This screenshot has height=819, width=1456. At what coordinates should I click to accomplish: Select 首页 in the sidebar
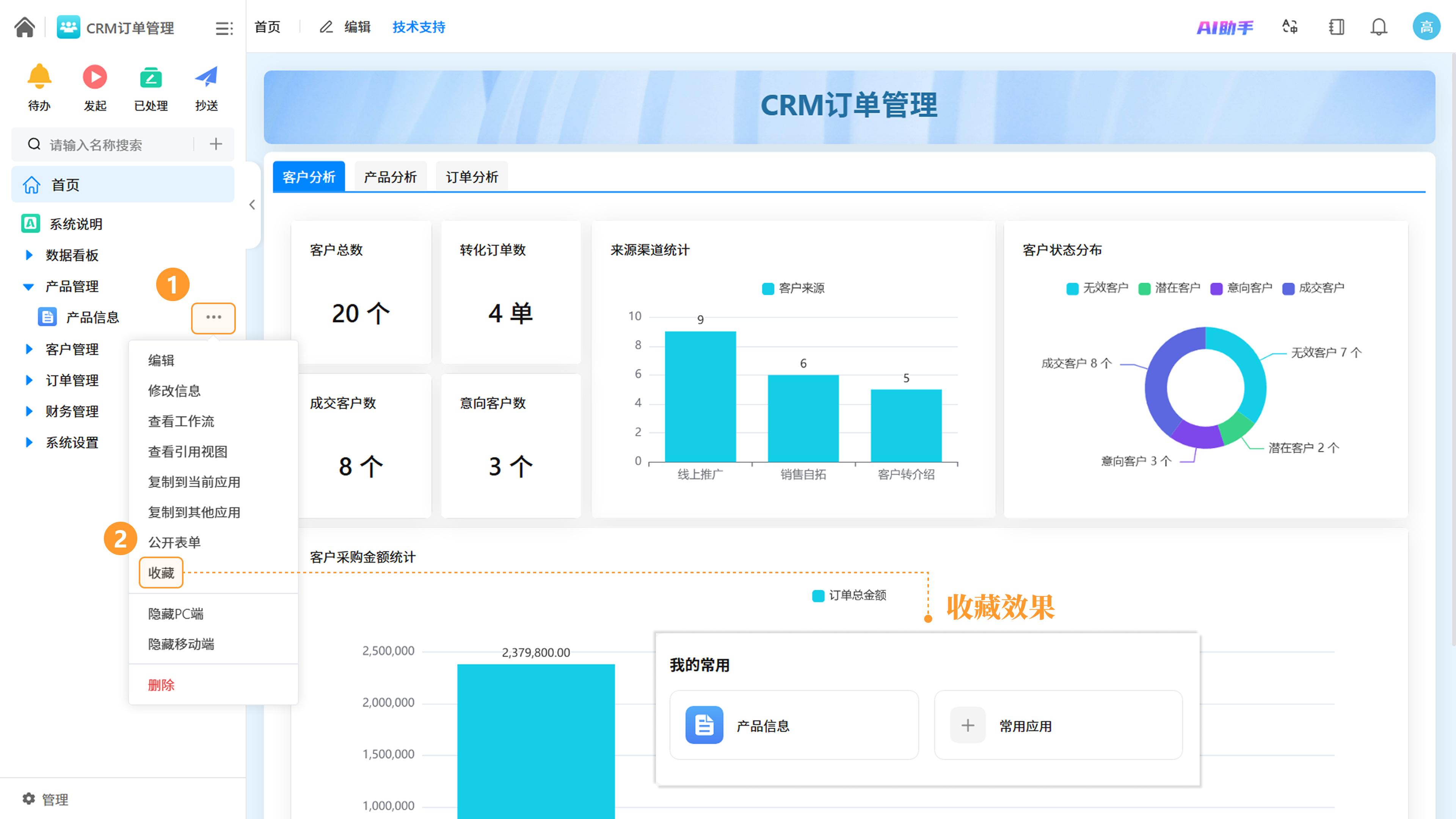[122, 184]
